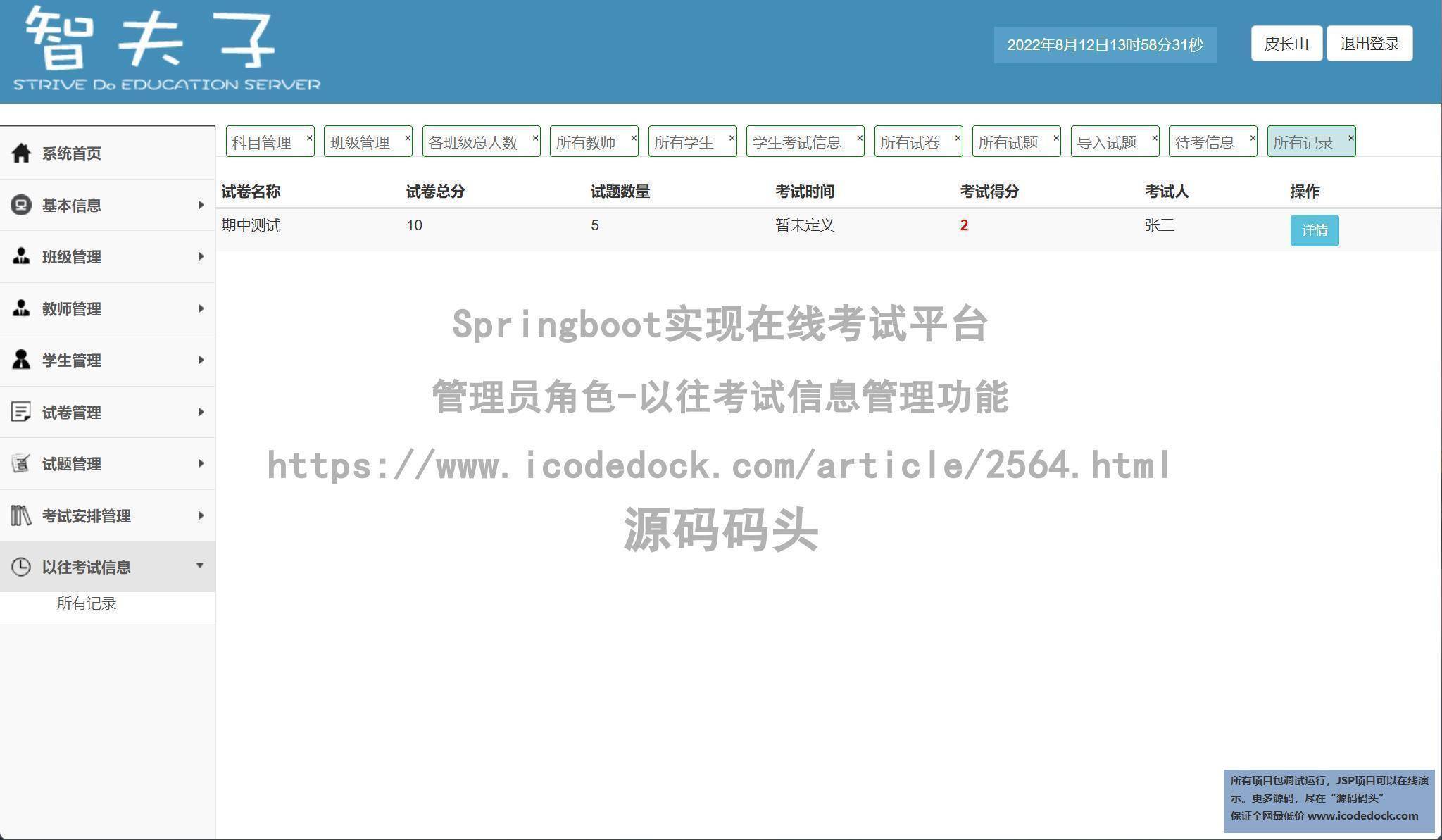1442x840 pixels.
Task: Click the 考试安排管理 books icon
Action: tap(20, 515)
